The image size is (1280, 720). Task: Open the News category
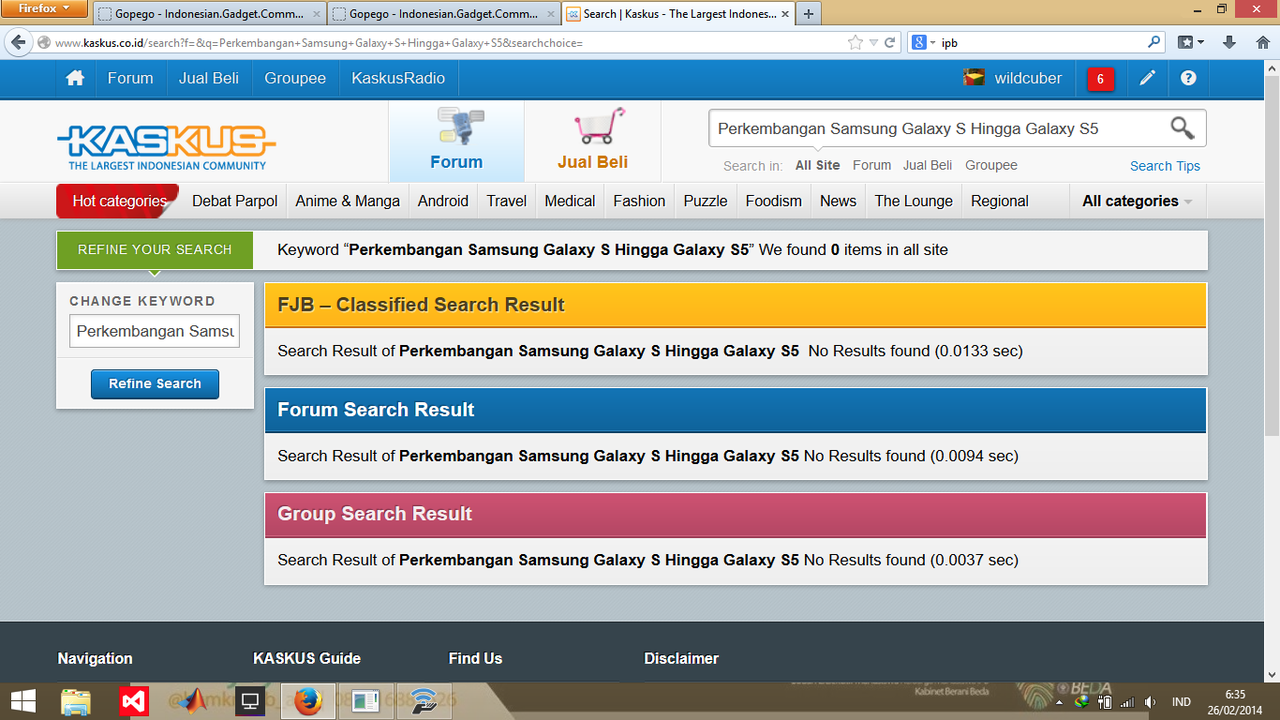tap(838, 201)
